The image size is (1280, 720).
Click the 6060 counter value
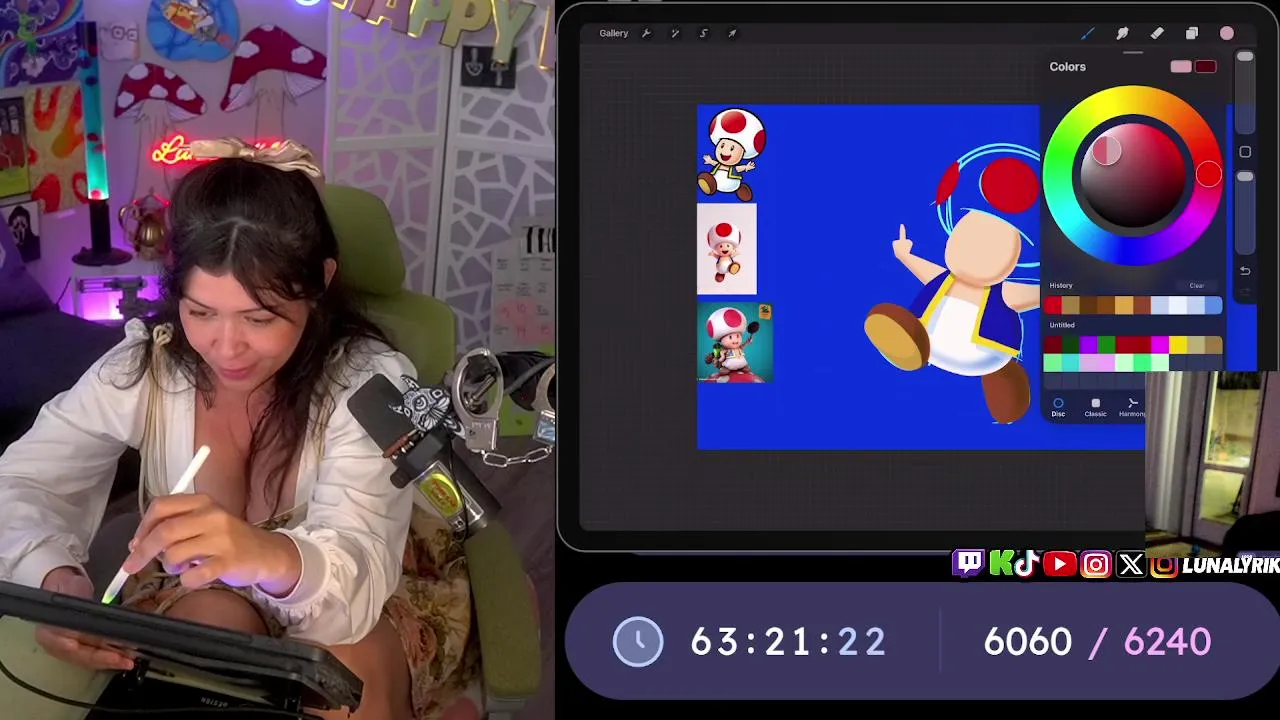[x=1028, y=642]
